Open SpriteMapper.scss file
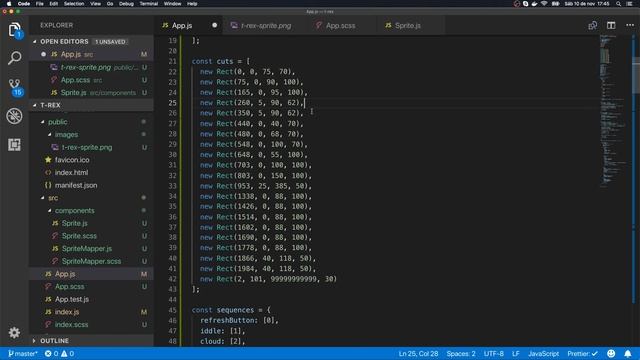 91,261
